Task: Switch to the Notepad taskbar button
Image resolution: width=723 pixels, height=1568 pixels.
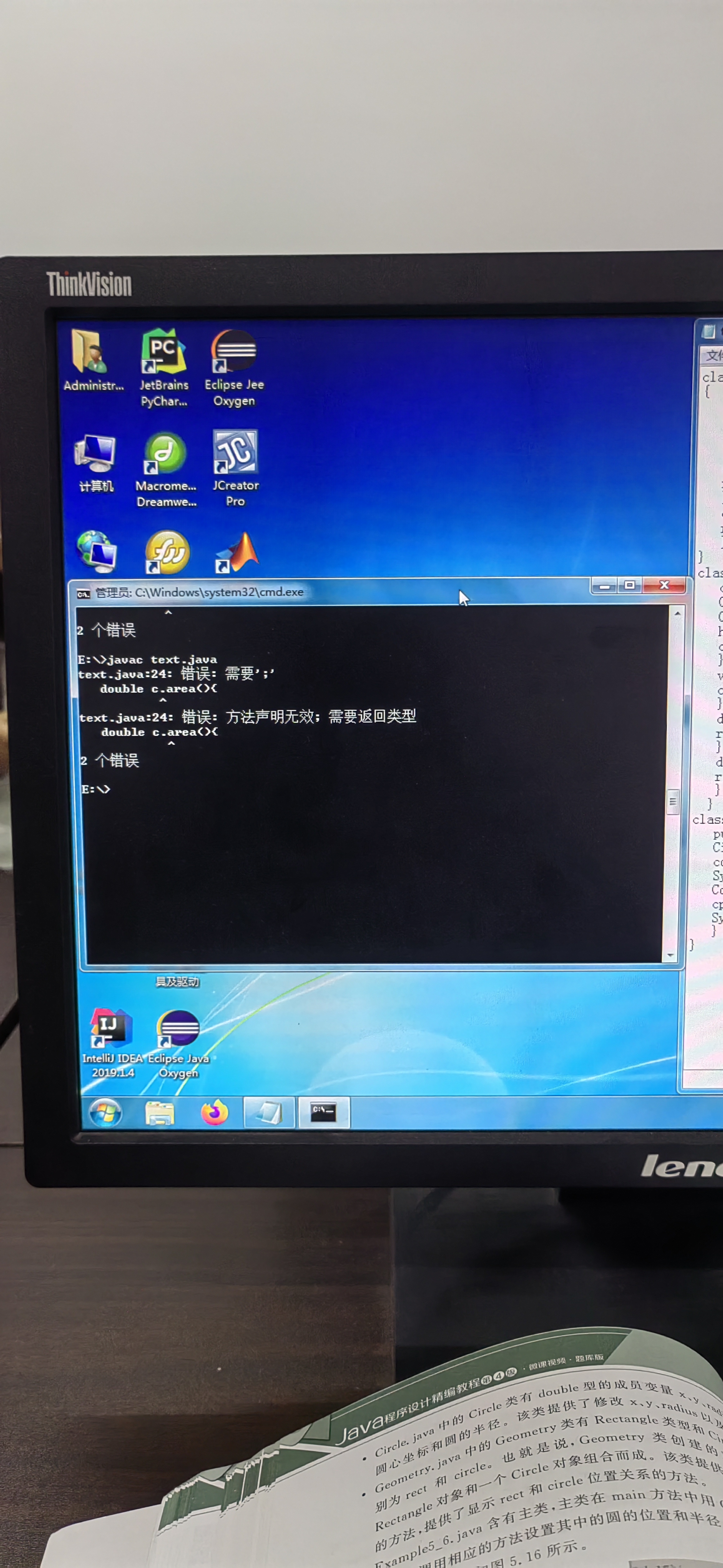Action: point(268,1113)
